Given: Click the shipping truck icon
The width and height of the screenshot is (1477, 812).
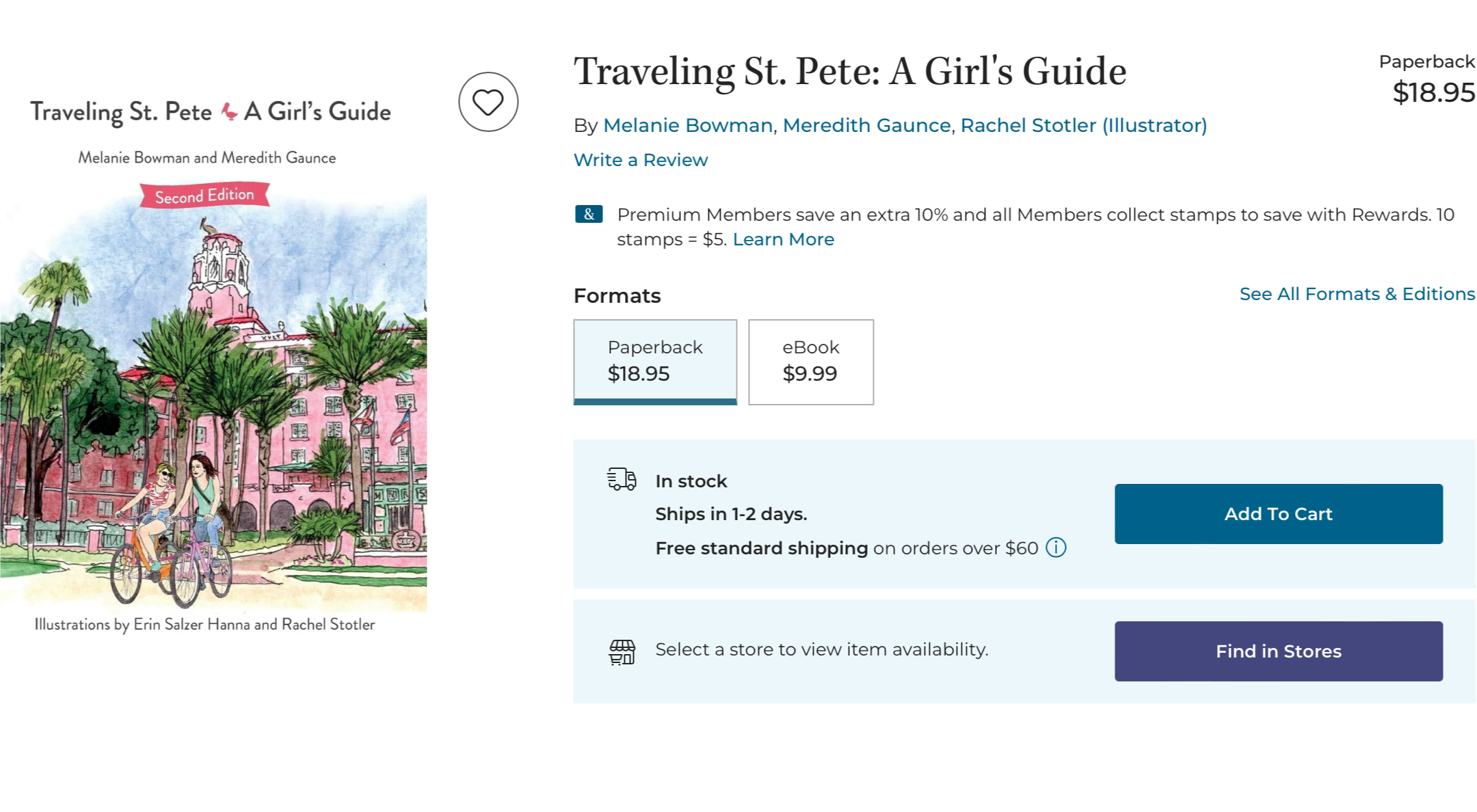Looking at the screenshot, I should [x=622, y=480].
